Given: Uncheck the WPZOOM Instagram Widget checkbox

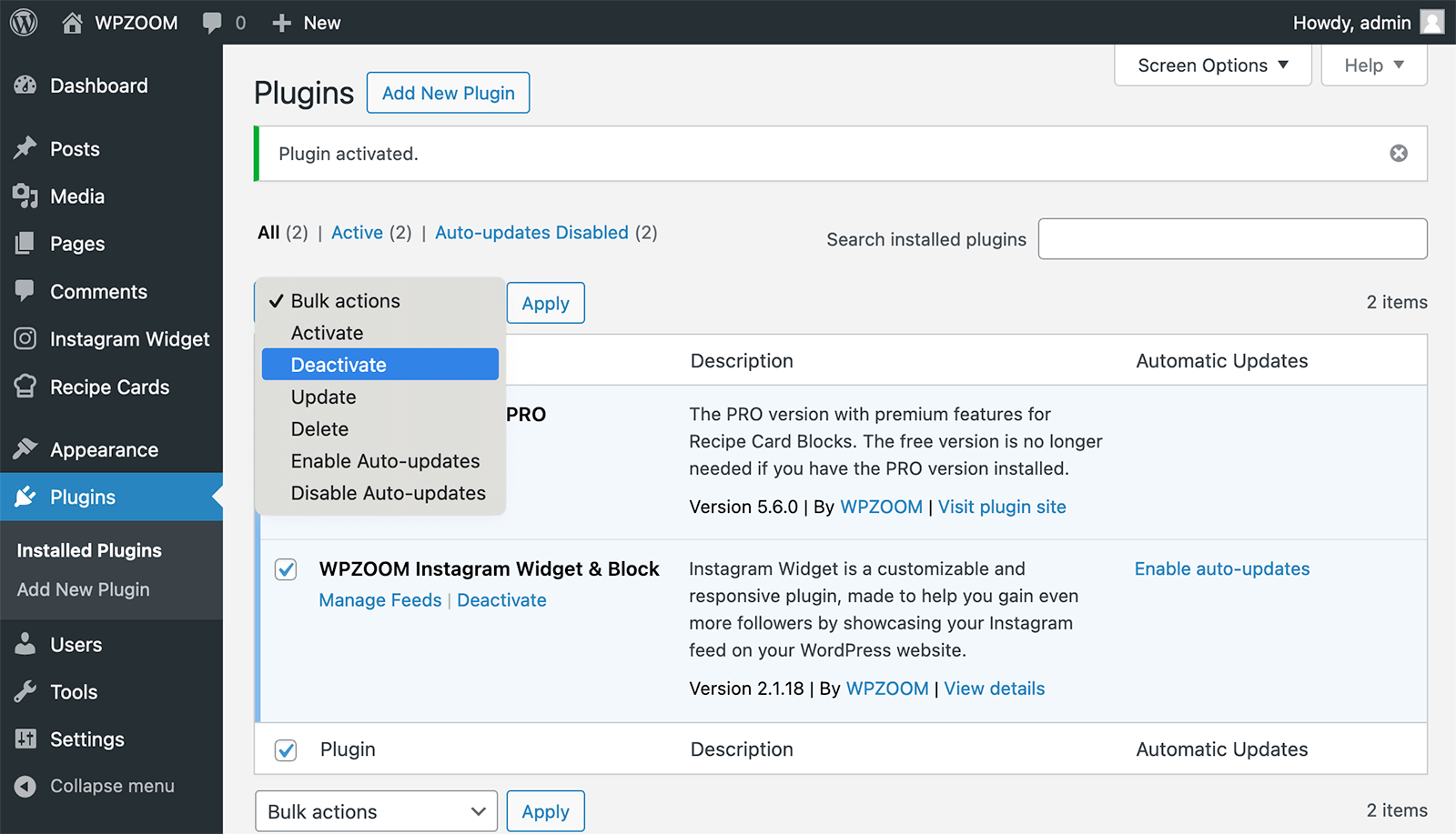Looking at the screenshot, I should coord(286,569).
